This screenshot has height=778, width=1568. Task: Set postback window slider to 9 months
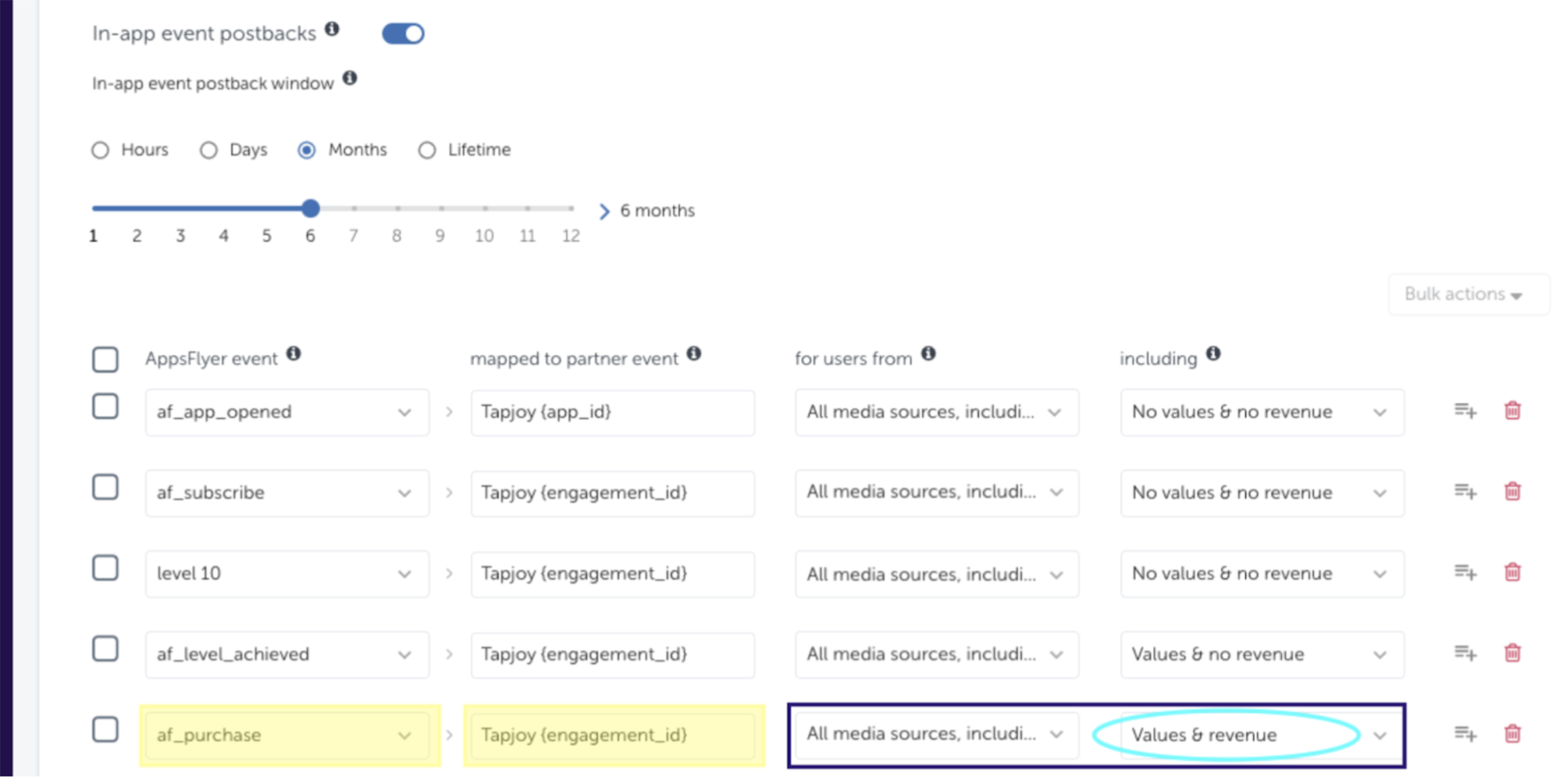[x=441, y=209]
